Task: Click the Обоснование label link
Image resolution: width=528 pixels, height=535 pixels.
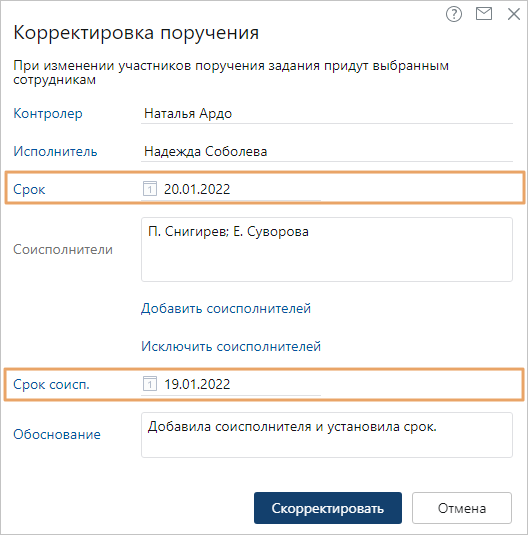Action: coord(57,434)
